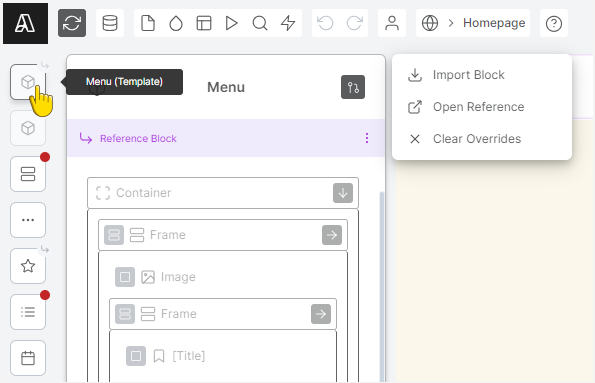Click the Reference Block label
595x383 pixels.
(x=138, y=139)
